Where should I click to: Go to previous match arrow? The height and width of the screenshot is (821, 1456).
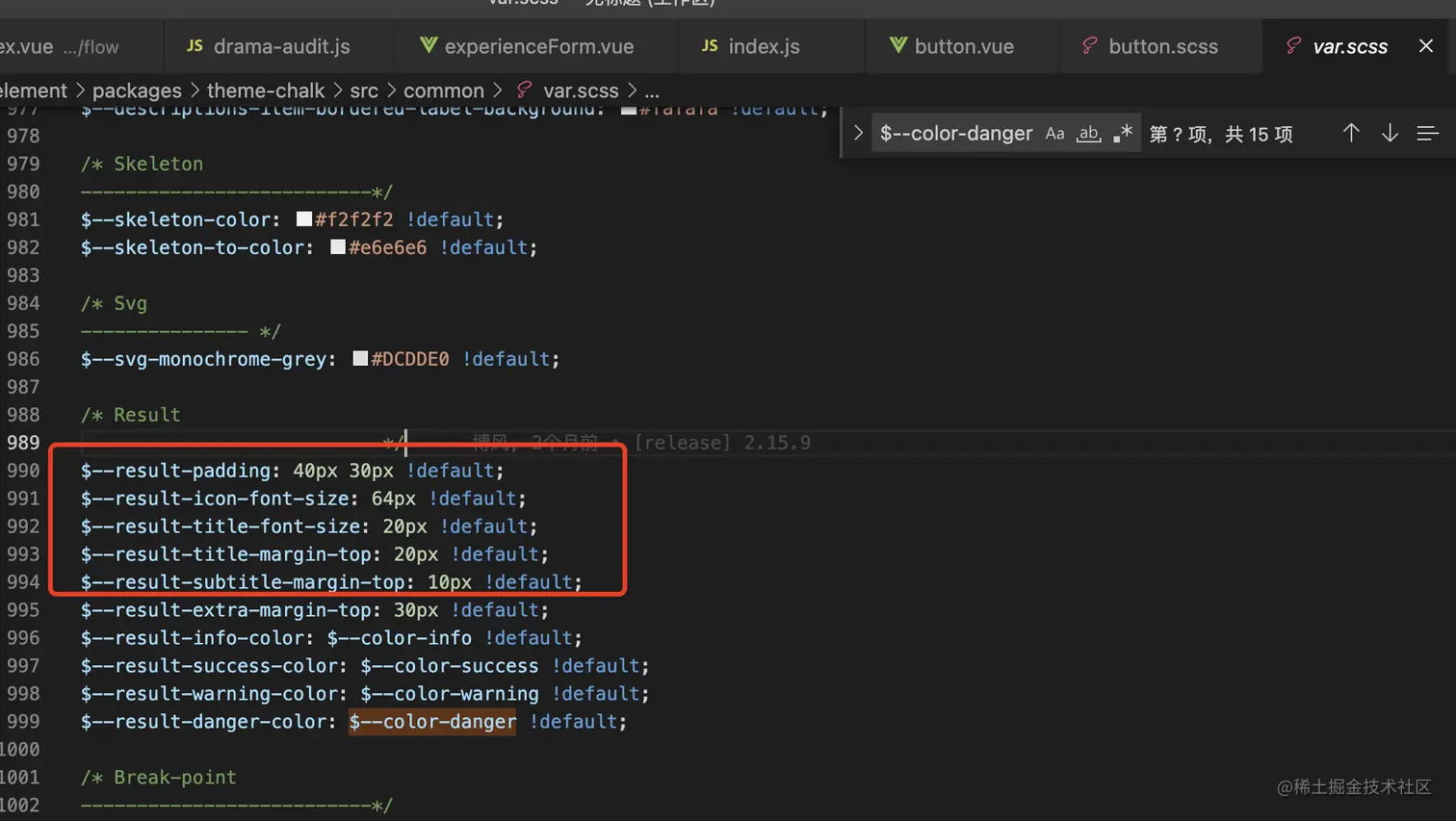coord(1351,133)
